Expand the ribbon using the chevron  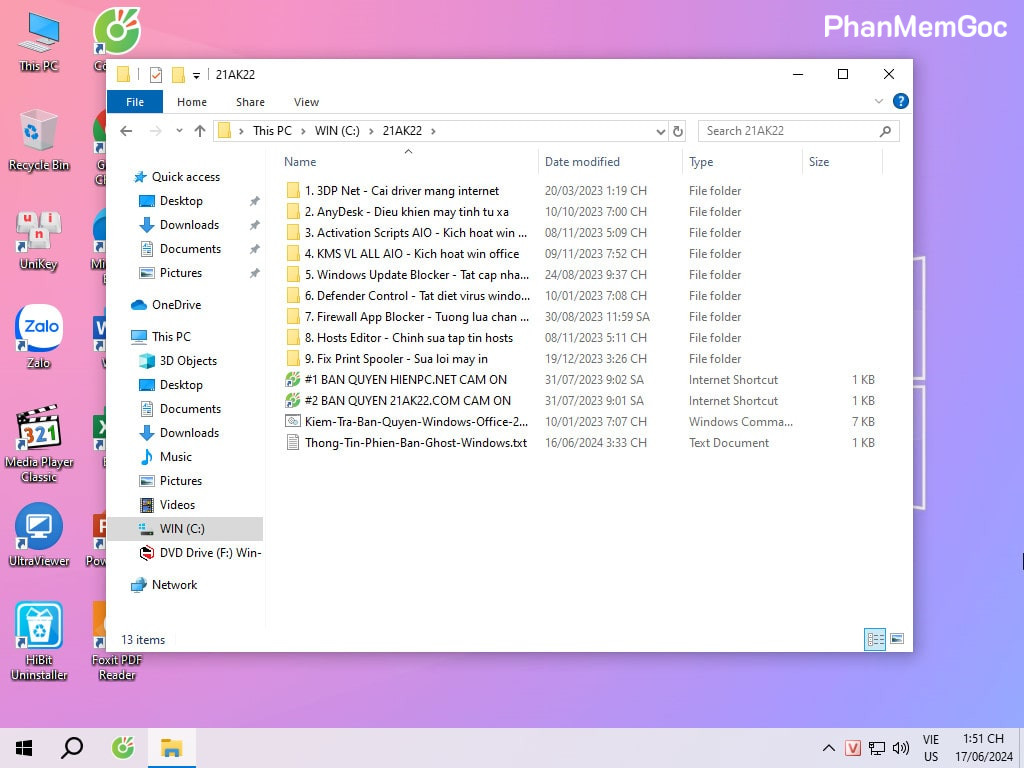point(879,101)
